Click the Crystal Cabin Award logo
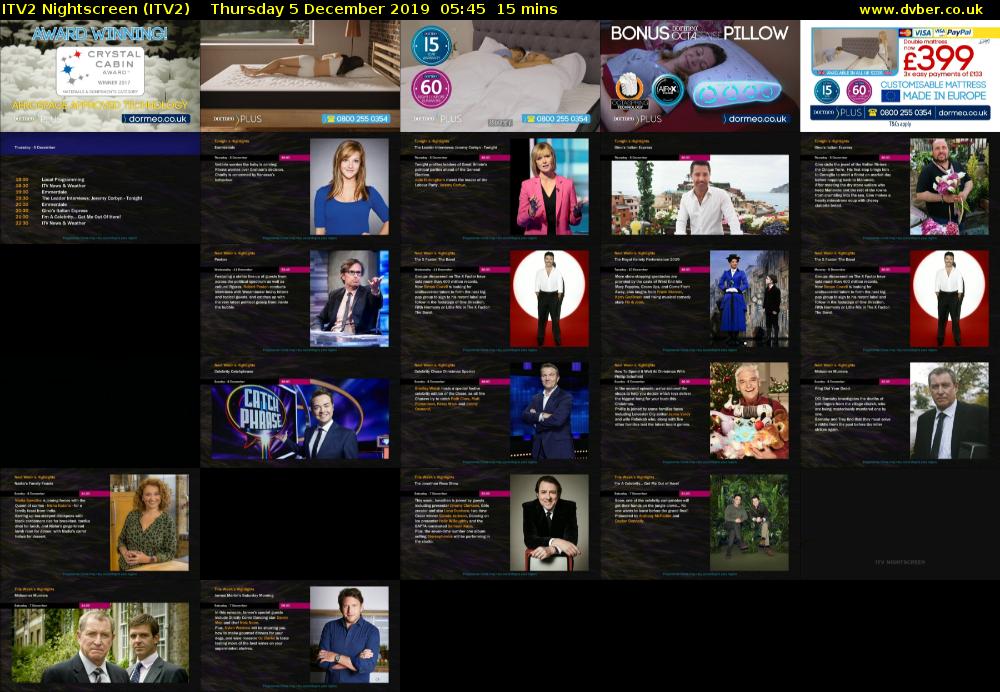The height and width of the screenshot is (692, 1000). [x=100, y=71]
